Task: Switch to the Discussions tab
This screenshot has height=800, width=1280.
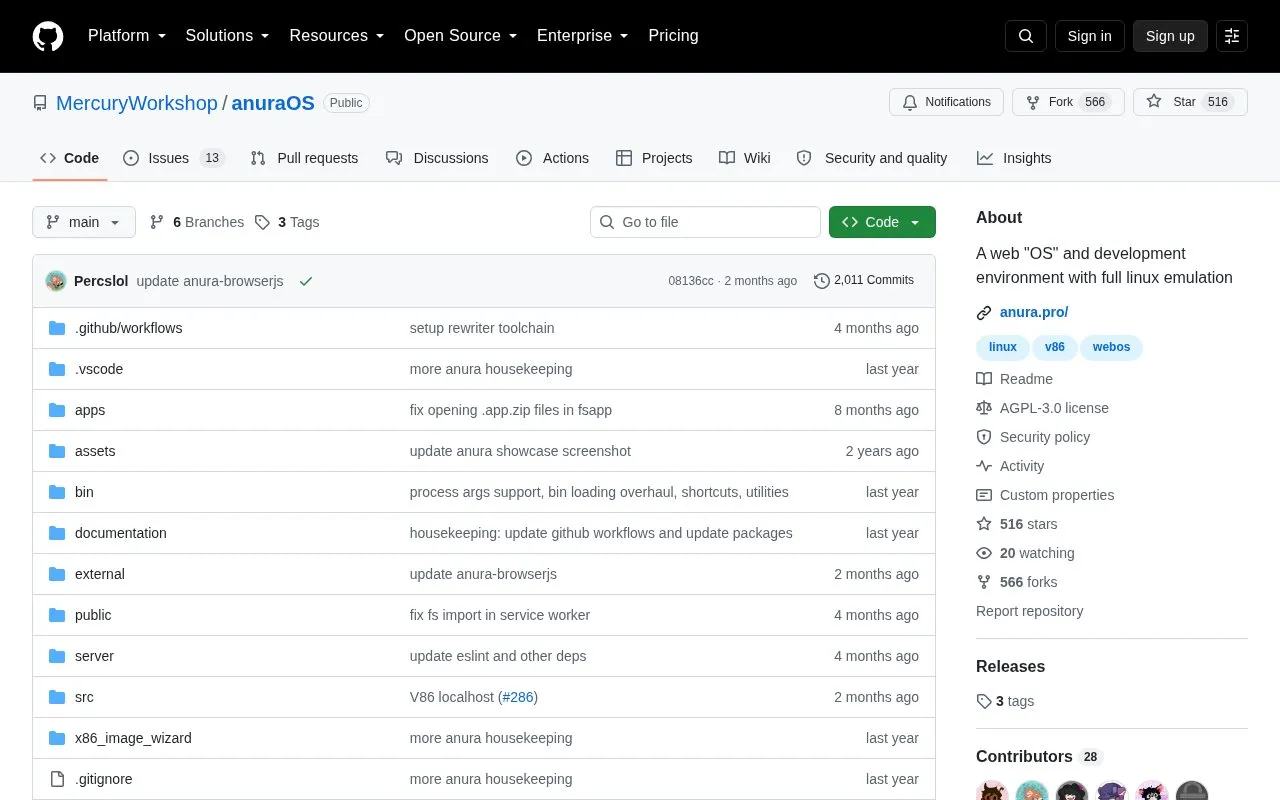Action: pyautogui.click(x=437, y=158)
